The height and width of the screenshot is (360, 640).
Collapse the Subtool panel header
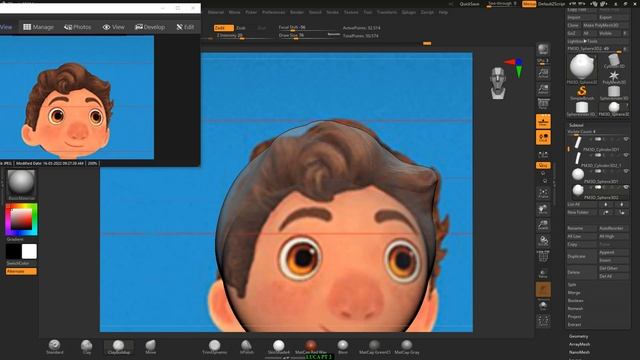point(576,125)
